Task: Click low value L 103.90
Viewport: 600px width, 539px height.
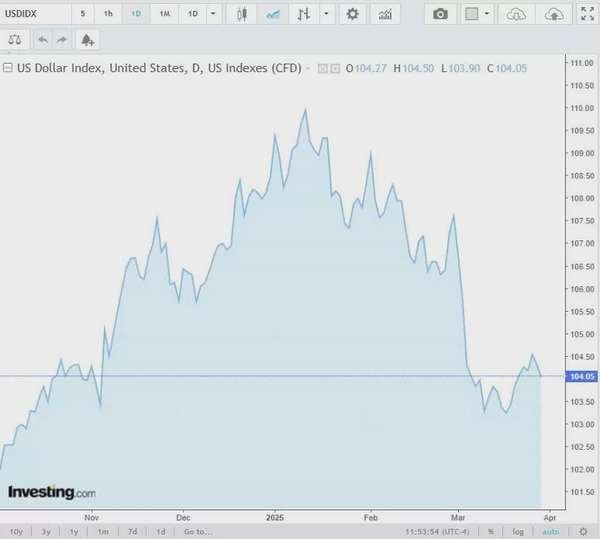Action: coord(460,68)
